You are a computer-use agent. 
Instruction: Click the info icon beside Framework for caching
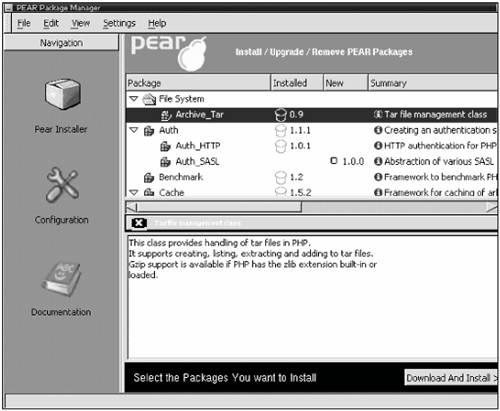pos(378,192)
